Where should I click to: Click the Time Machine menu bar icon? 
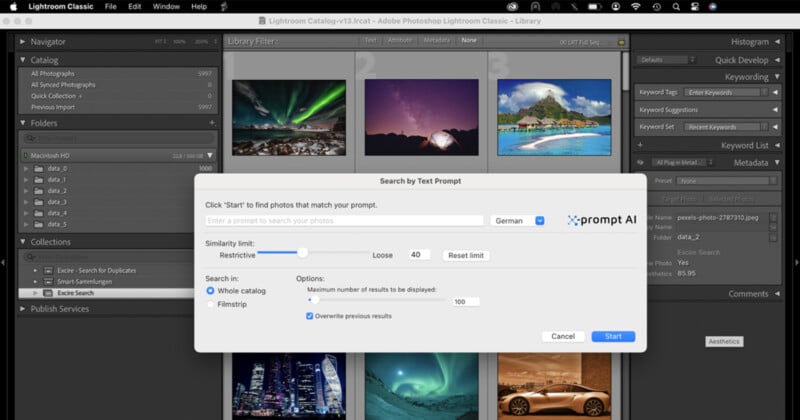click(x=657, y=7)
